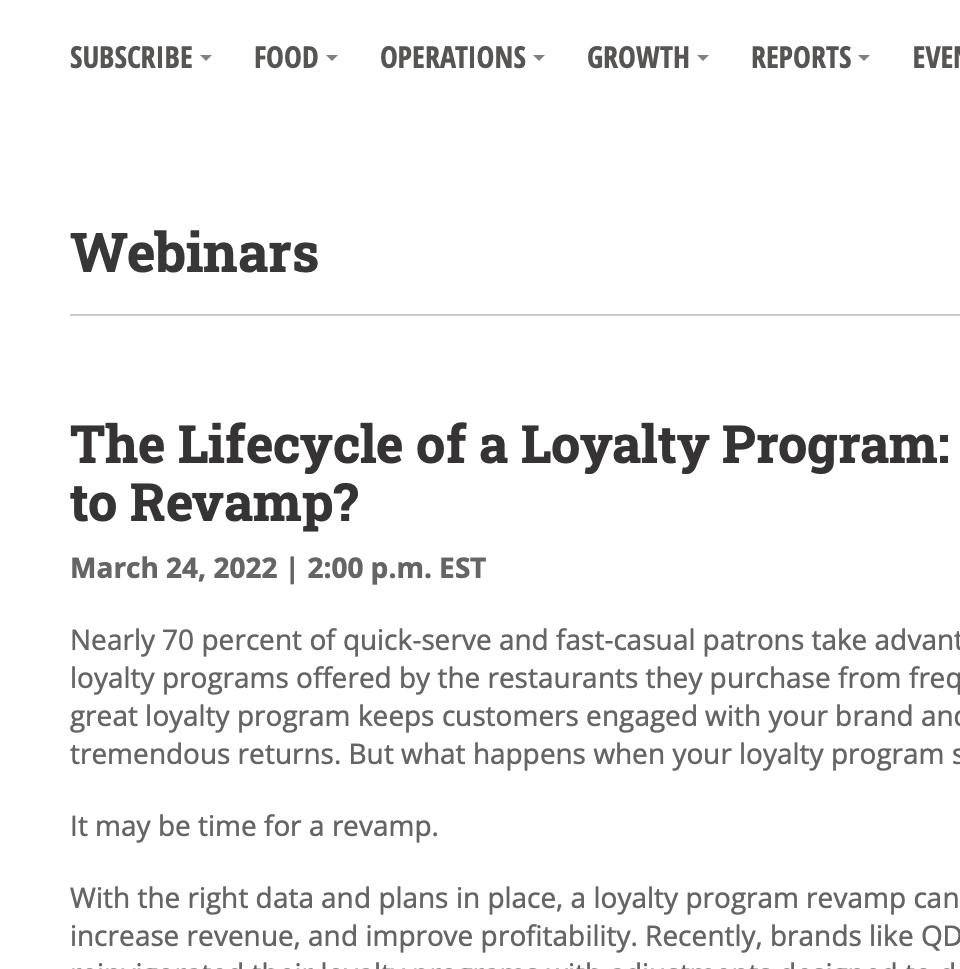Screen dimensions: 960x969
Task: Expand the caret arrow next to REPORTS
Action: tap(864, 58)
